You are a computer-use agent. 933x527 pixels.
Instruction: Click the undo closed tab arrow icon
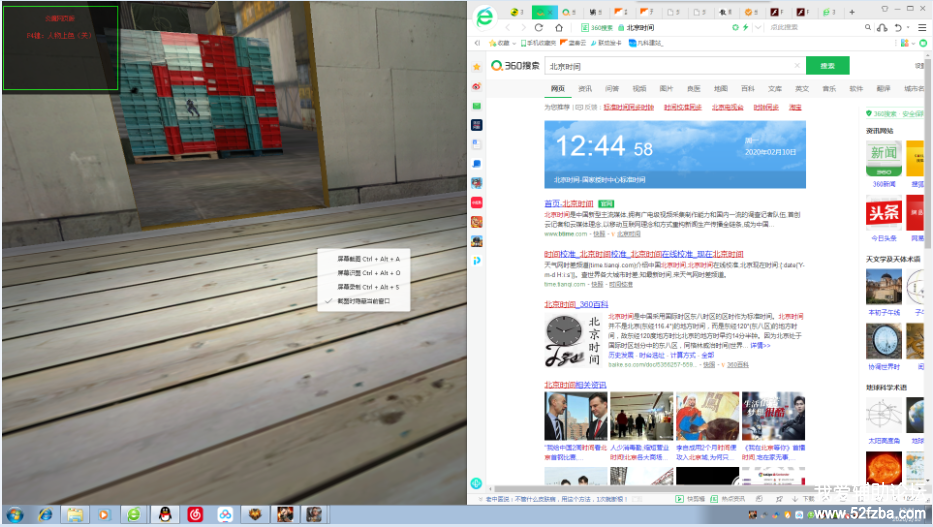click(898, 27)
